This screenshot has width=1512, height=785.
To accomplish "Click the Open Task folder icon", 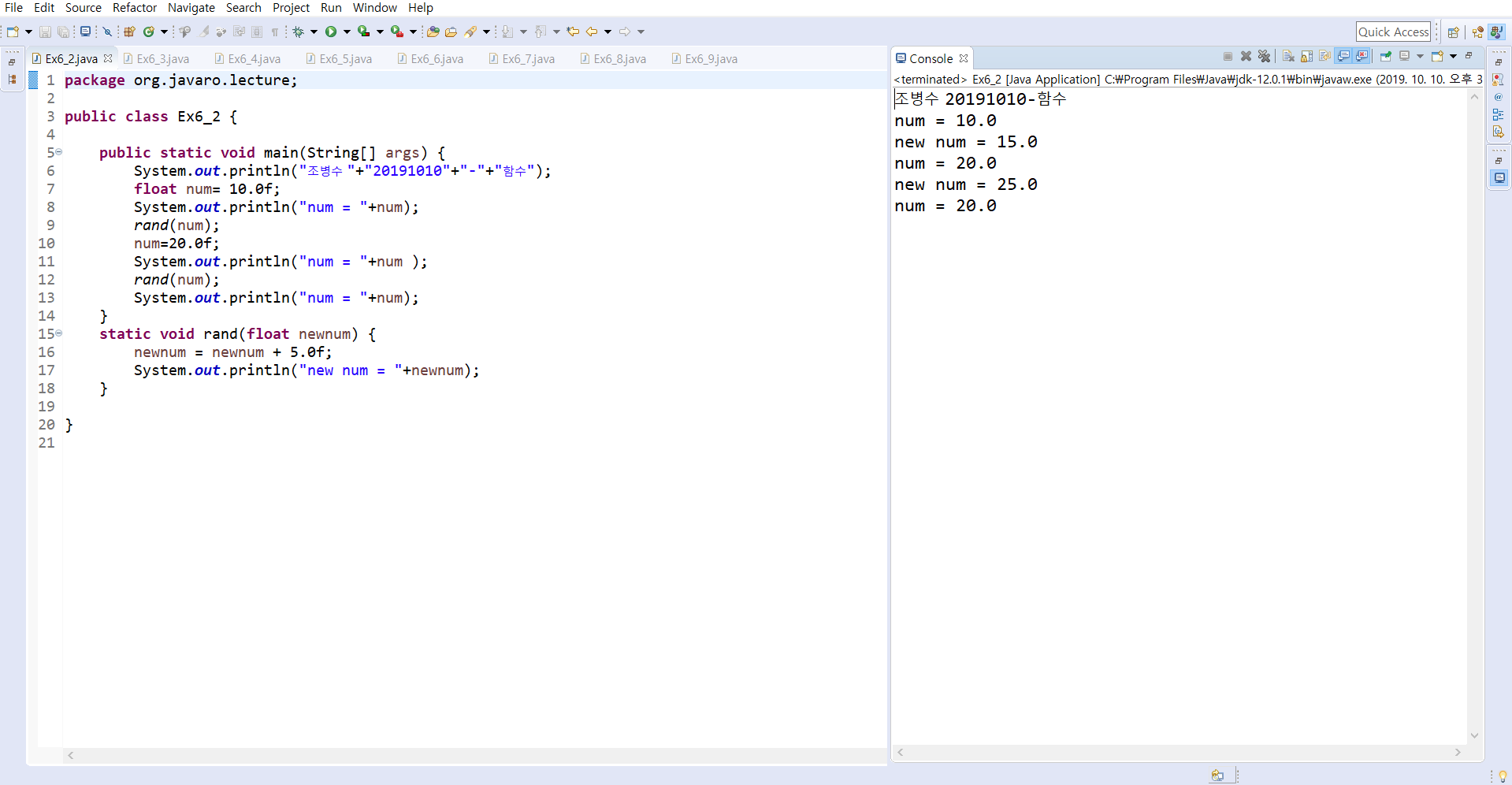I will point(451,32).
